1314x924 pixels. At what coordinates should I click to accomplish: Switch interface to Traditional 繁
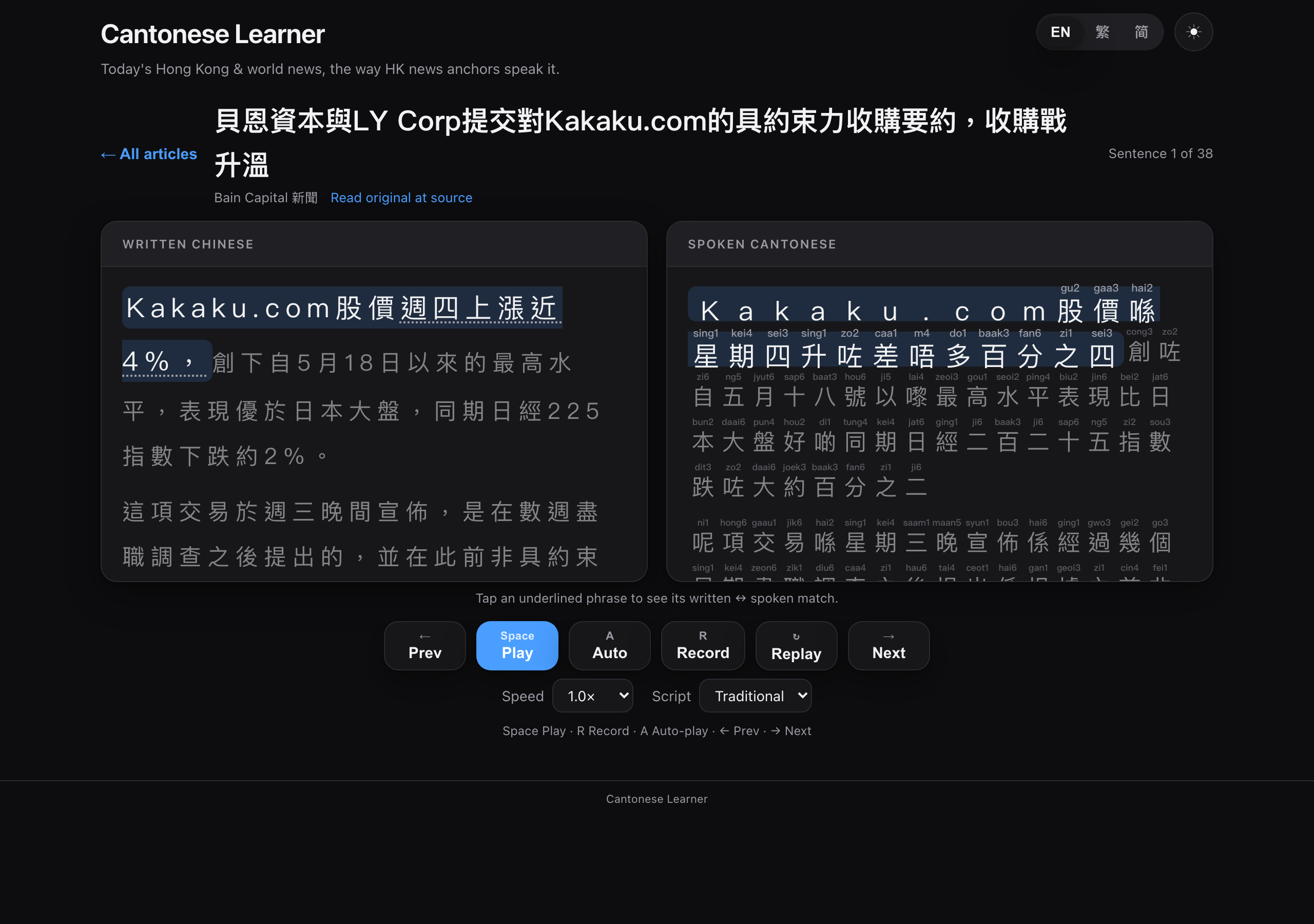pyautogui.click(x=1102, y=32)
